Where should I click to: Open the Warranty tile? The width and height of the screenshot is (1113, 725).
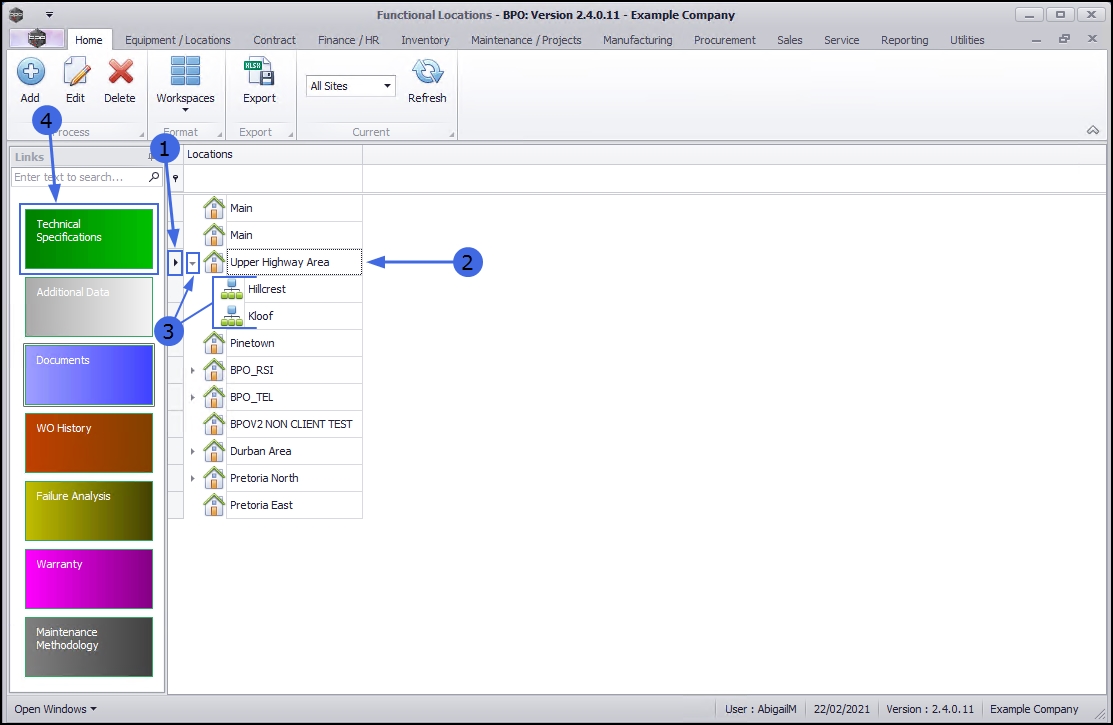pos(89,579)
